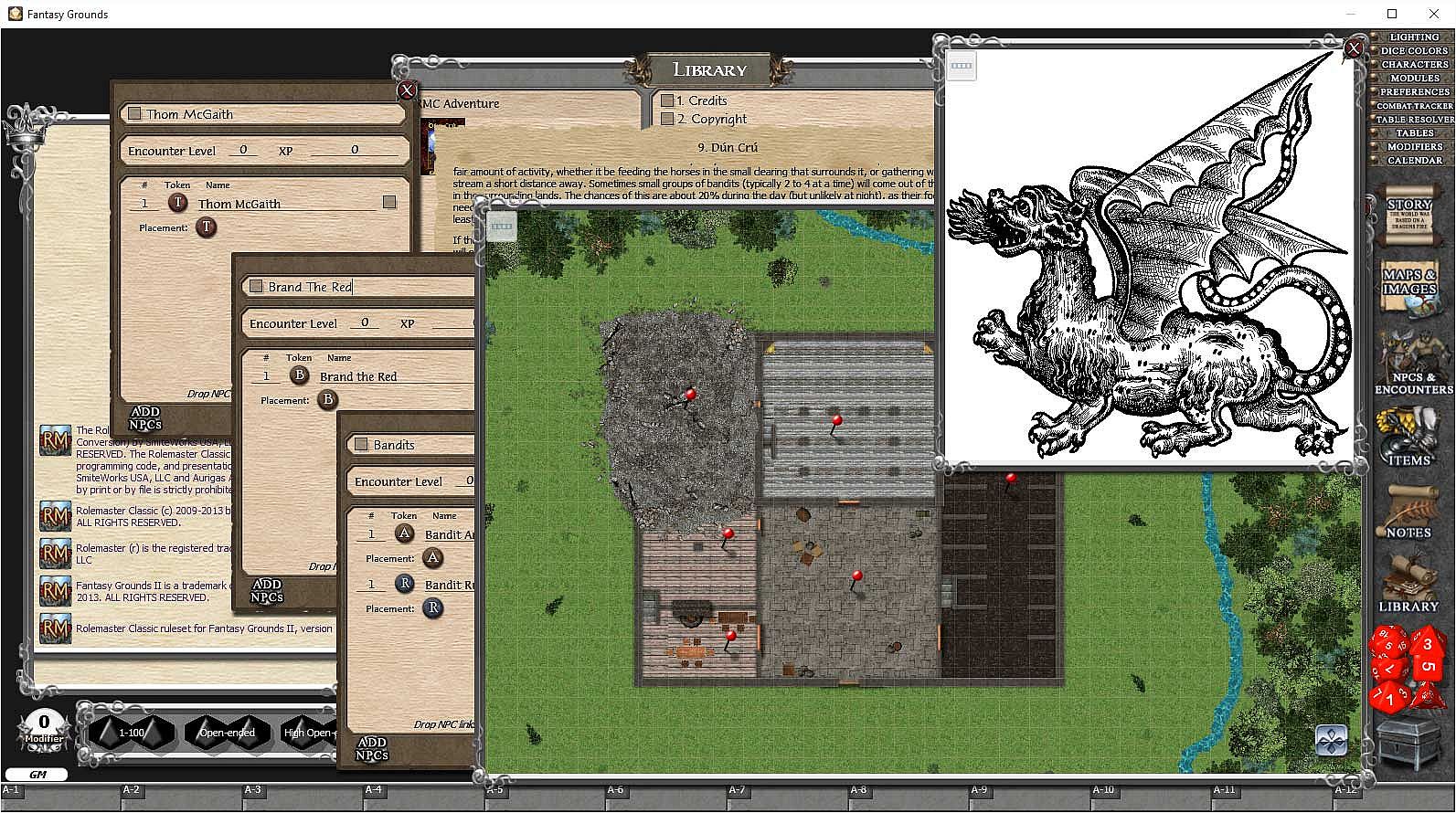The width and height of the screenshot is (1456, 813).
Task: Open the NPCs & Encounters list
Action: pos(1412,364)
